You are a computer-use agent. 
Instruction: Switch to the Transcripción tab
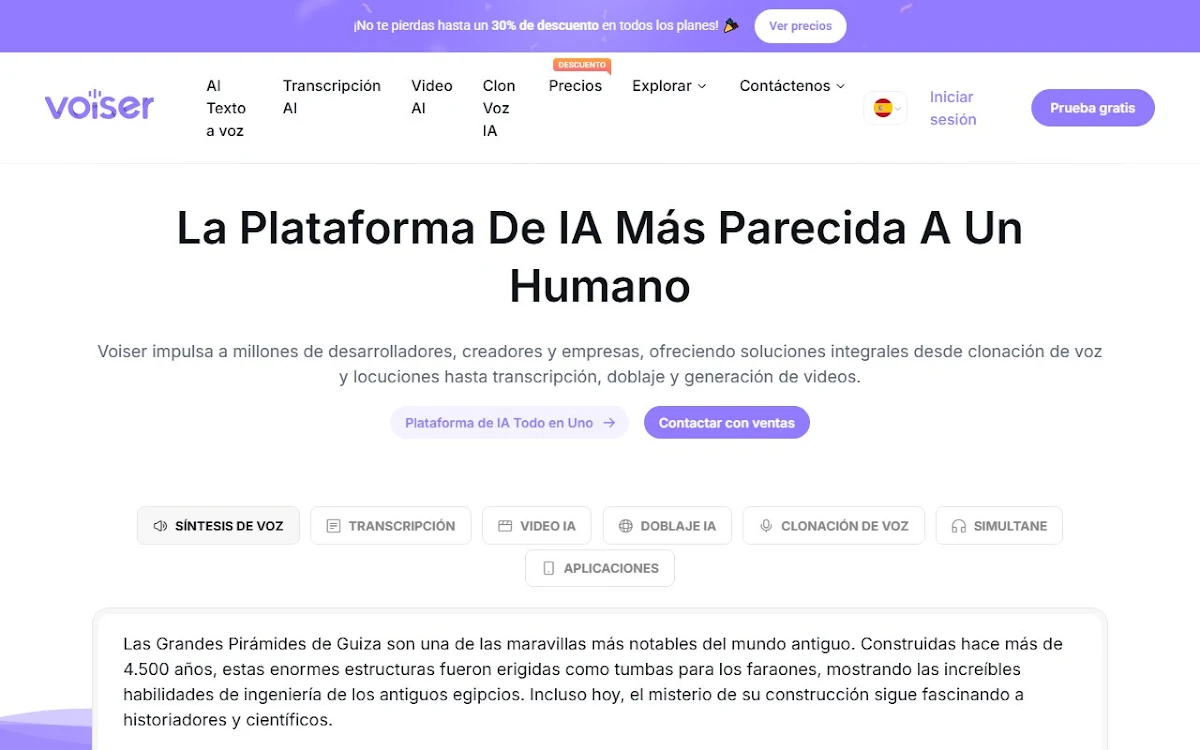[x=390, y=526]
